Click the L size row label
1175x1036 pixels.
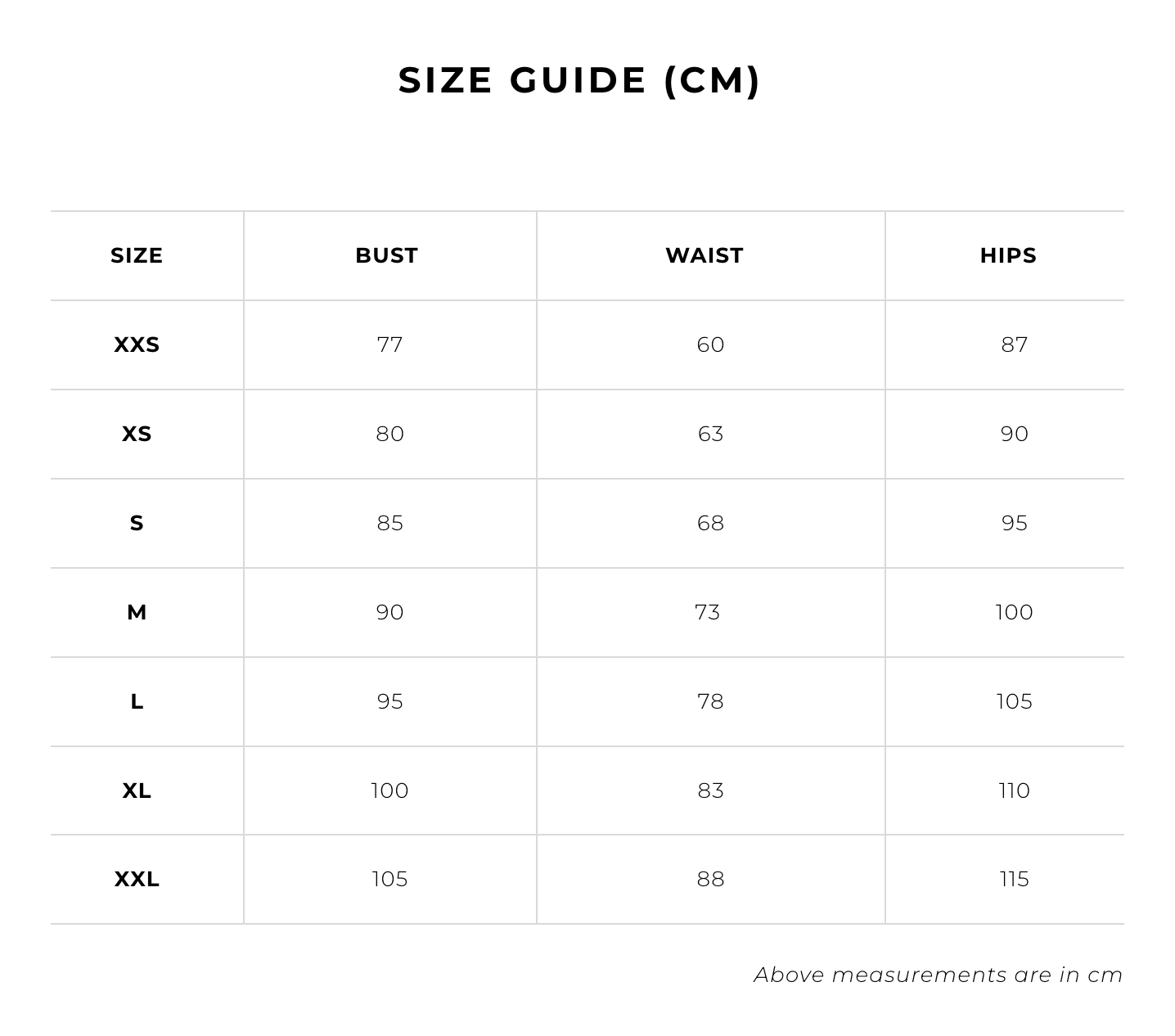[137, 701]
